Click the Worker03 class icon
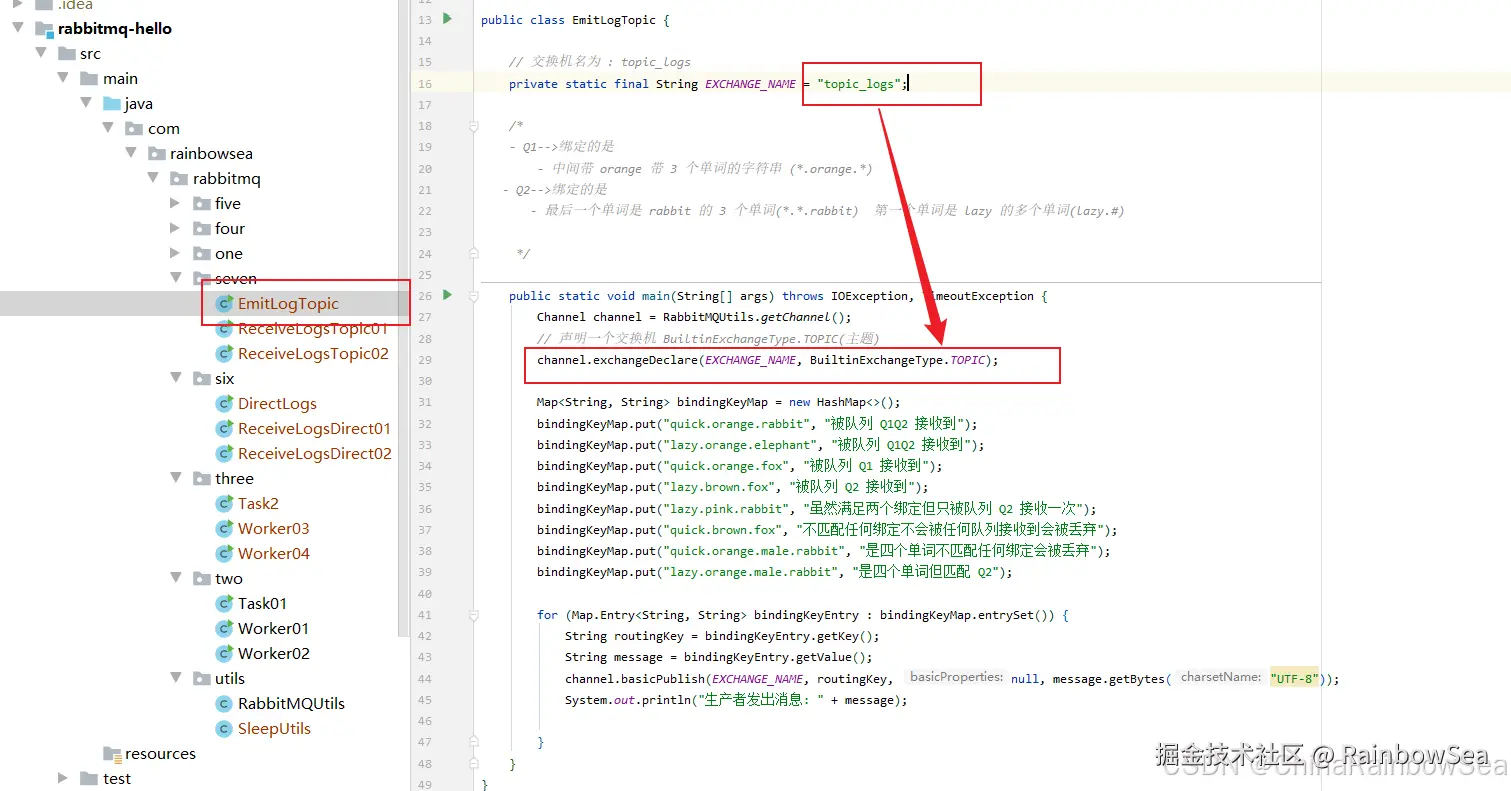The image size is (1511, 791). point(224,528)
